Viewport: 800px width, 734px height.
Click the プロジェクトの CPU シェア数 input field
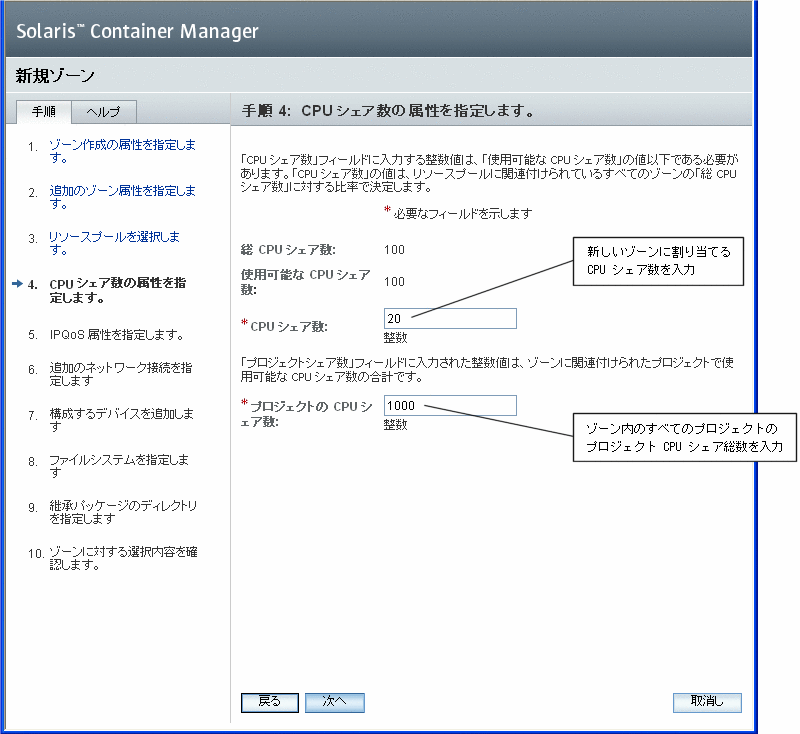[x=450, y=406]
